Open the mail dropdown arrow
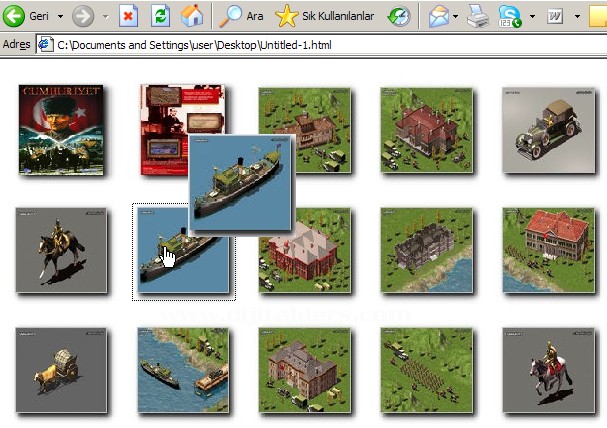This screenshot has height=428, width=607. (455, 17)
